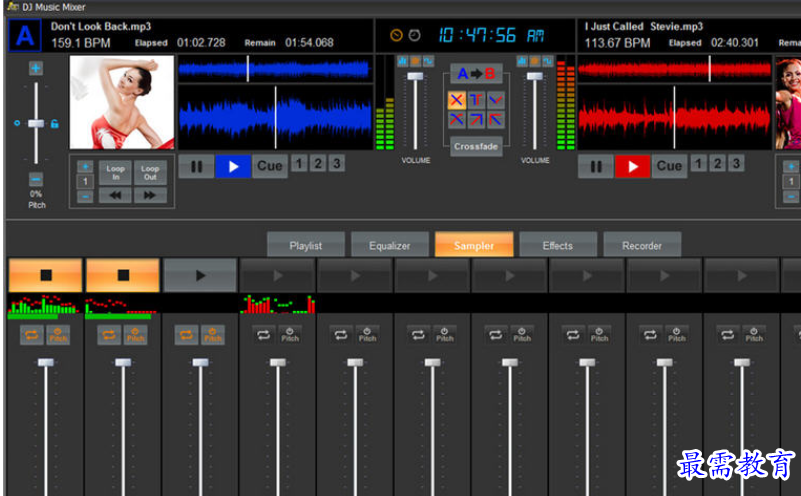Raise deck A pitch with plus button

pyautogui.click(x=36, y=68)
